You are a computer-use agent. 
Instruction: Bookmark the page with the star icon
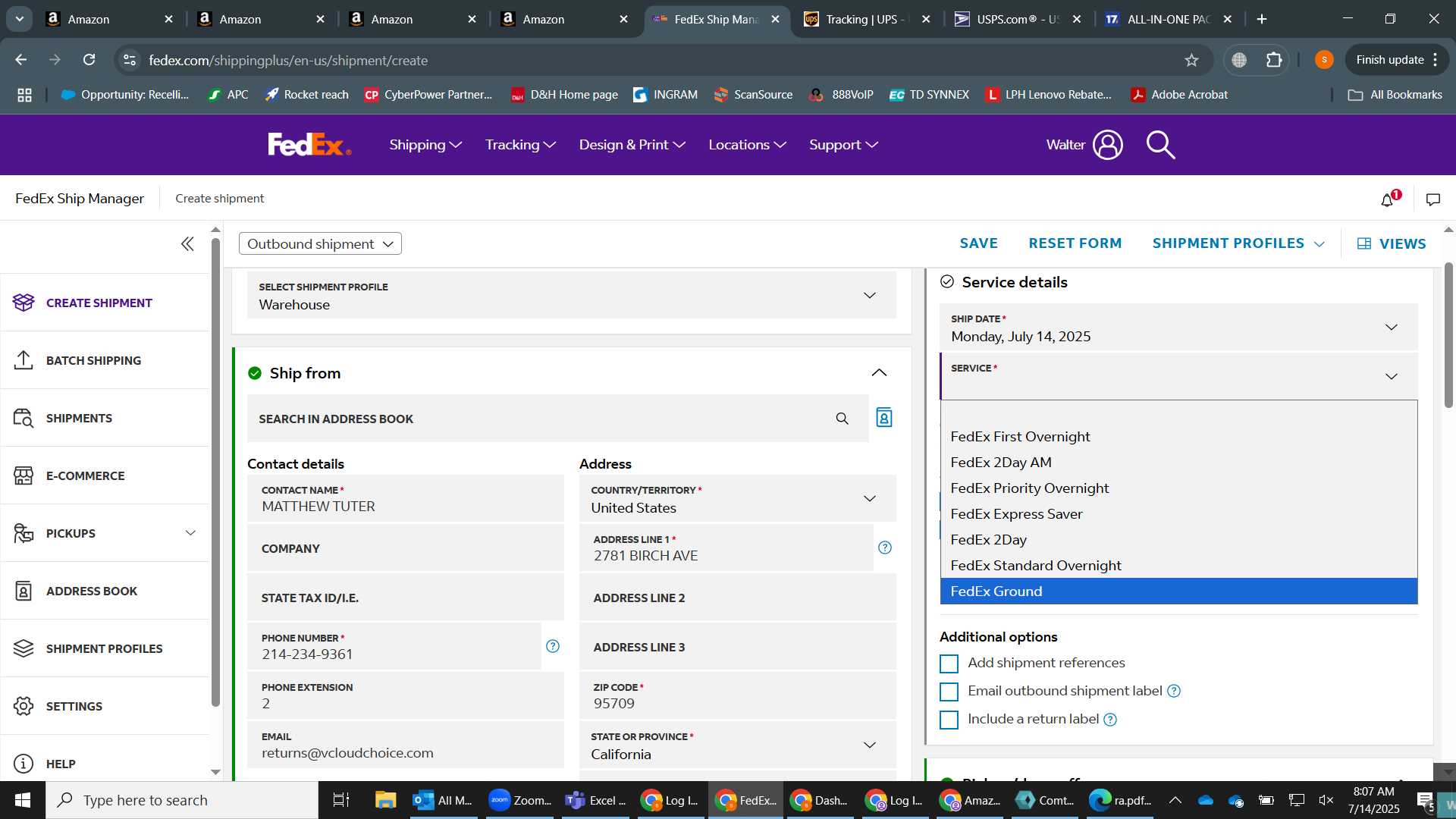(x=1191, y=60)
